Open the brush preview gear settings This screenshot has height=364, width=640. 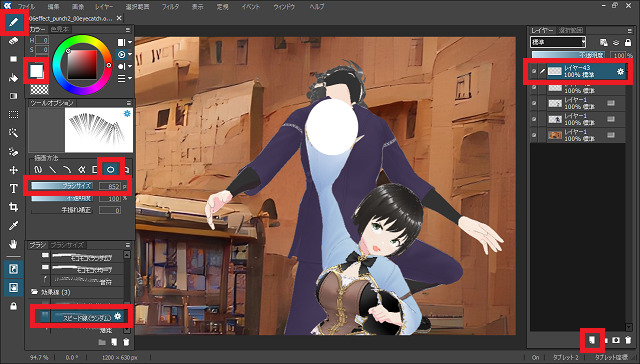[x=127, y=114]
